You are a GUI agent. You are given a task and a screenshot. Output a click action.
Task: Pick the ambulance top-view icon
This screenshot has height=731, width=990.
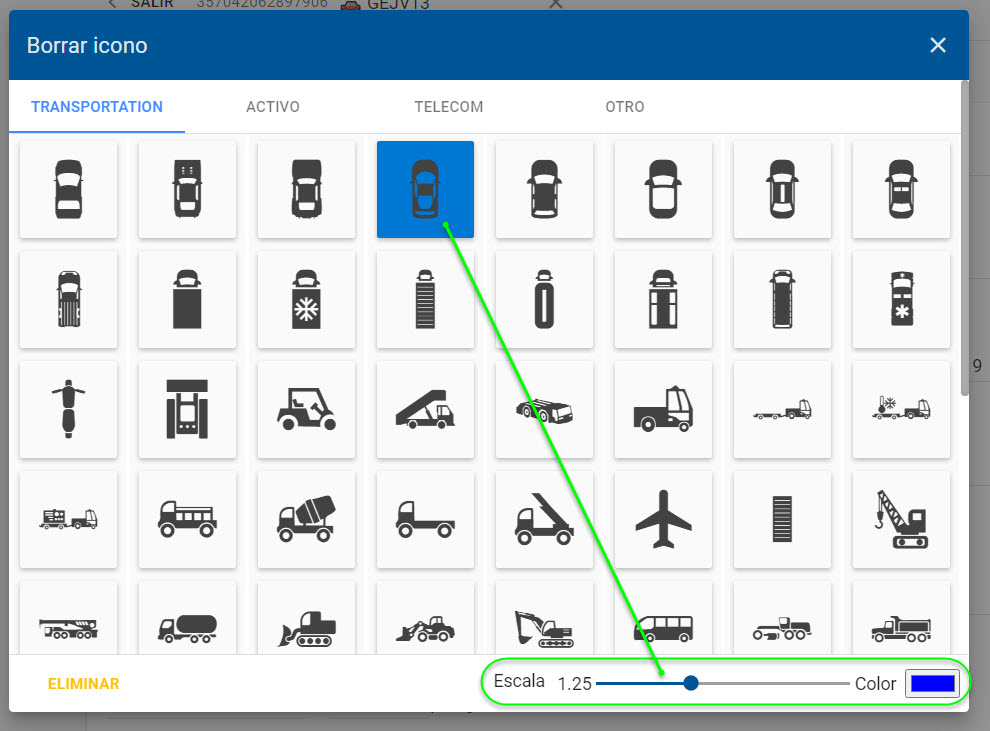(901, 299)
